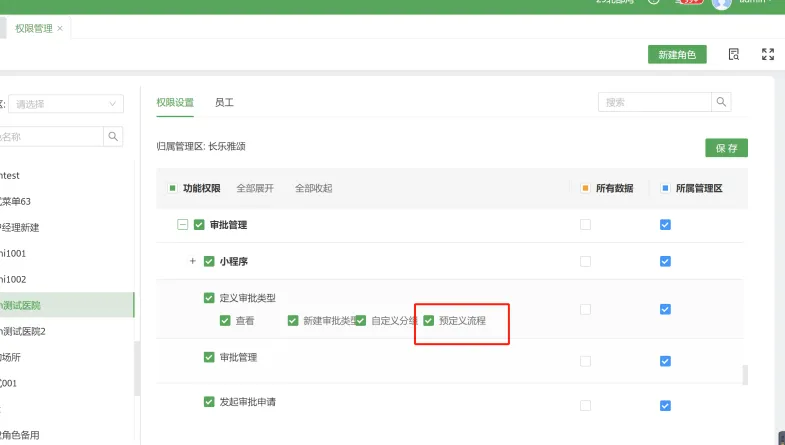Collapse the 审批管理 tree node
The width and height of the screenshot is (785, 445).
point(183,225)
